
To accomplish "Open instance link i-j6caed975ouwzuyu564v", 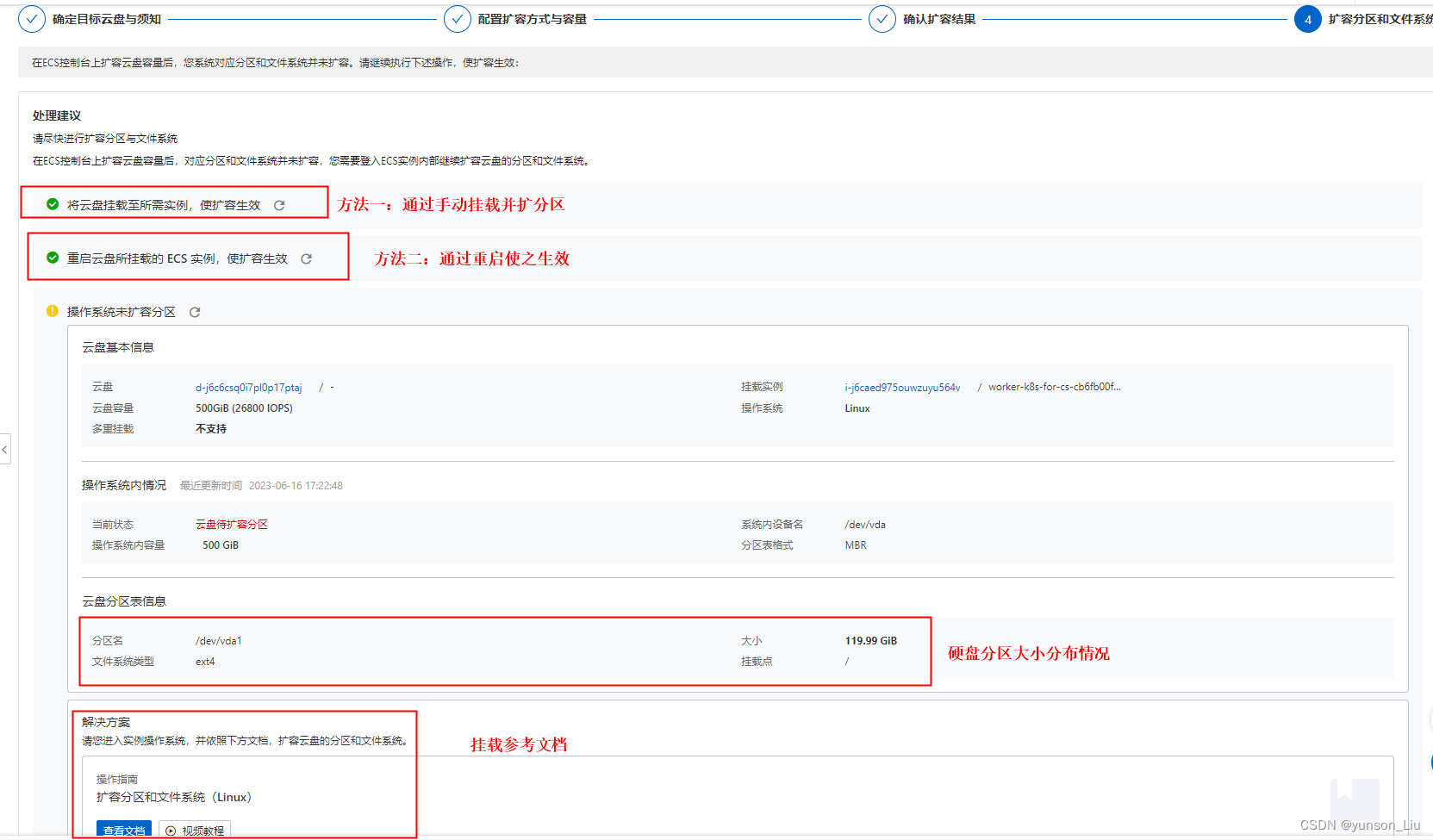I will click(x=902, y=388).
